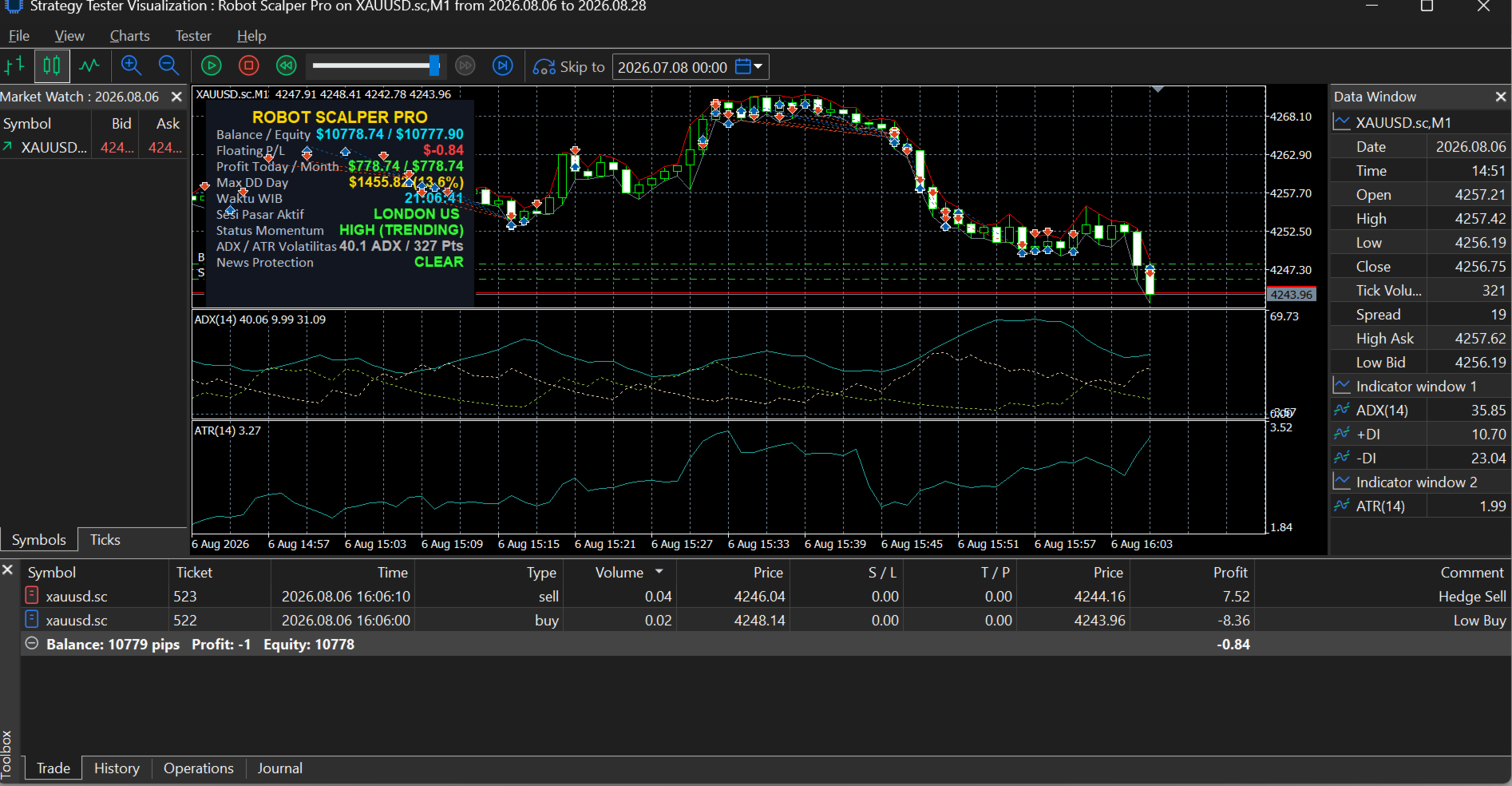The height and width of the screenshot is (786, 1512).
Task: Step forward one tick in tester
Action: click(503, 65)
